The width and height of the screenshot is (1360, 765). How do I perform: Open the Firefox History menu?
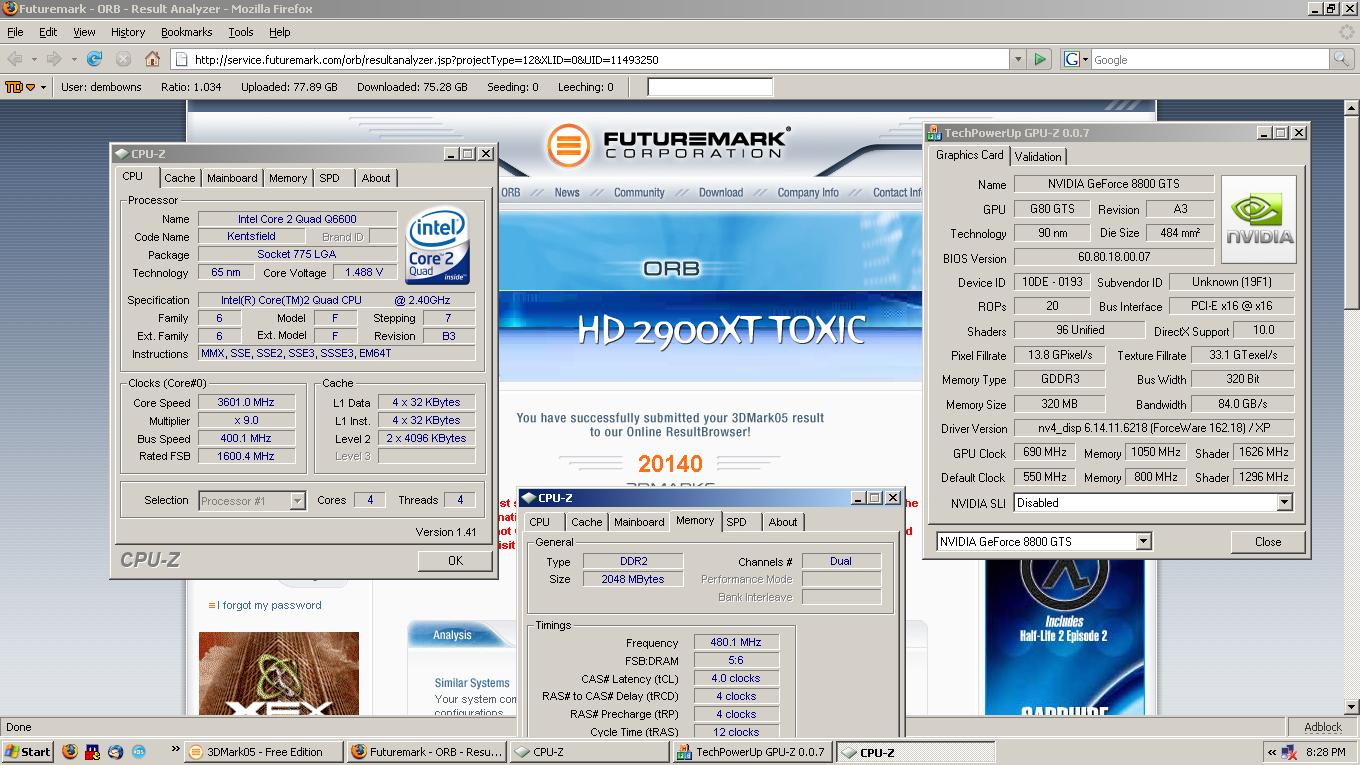click(x=128, y=32)
